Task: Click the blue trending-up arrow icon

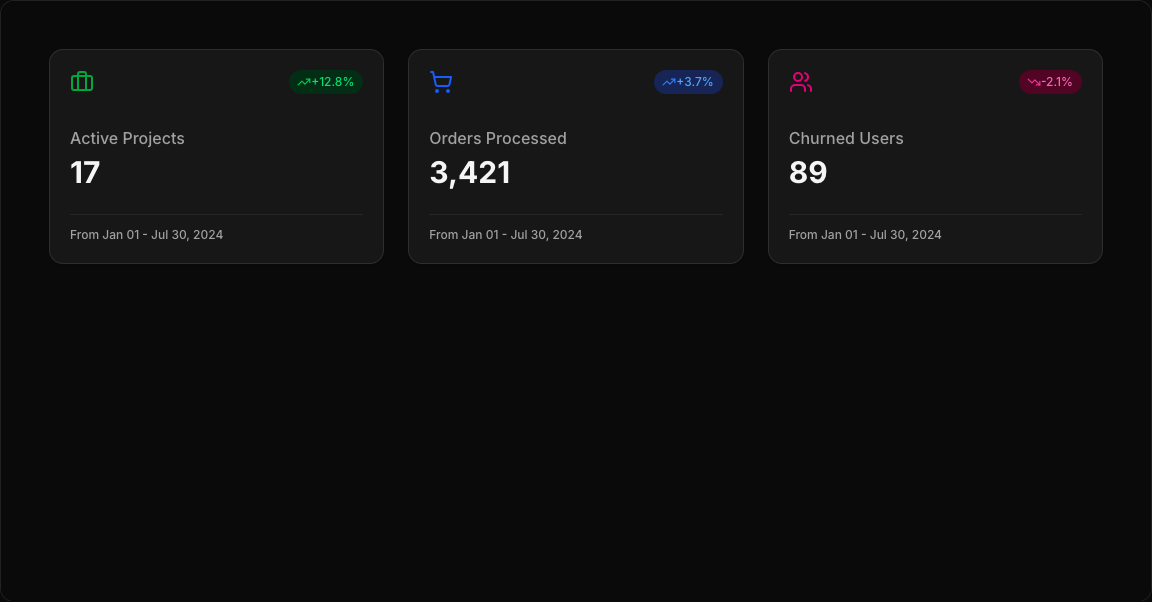Action: click(669, 82)
